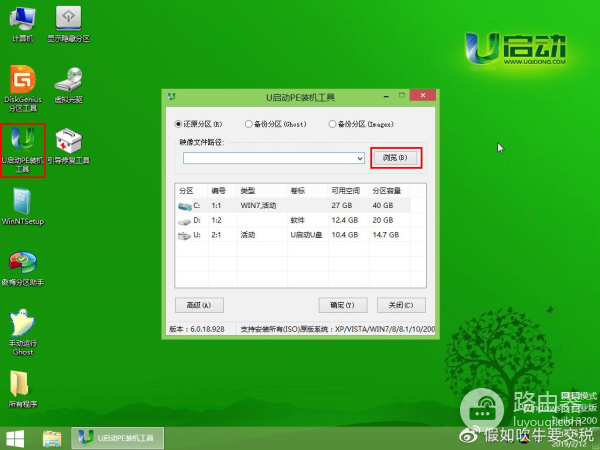
Task: Open the manual Ghost icon
Action: [23, 333]
